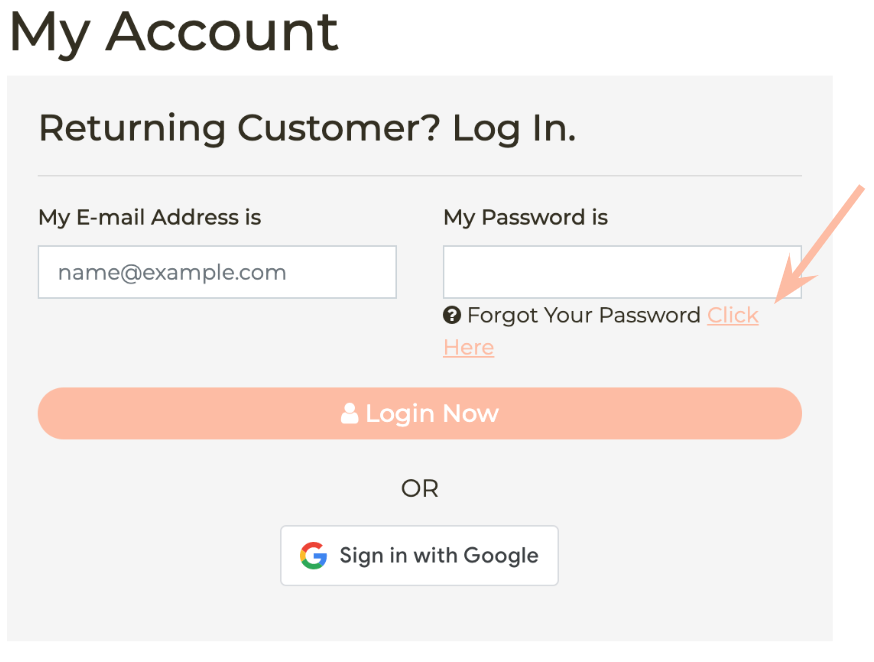Click the 'My E-mail Address is' label
Screen dimensions: 874x662
pyautogui.click(x=149, y=217)
